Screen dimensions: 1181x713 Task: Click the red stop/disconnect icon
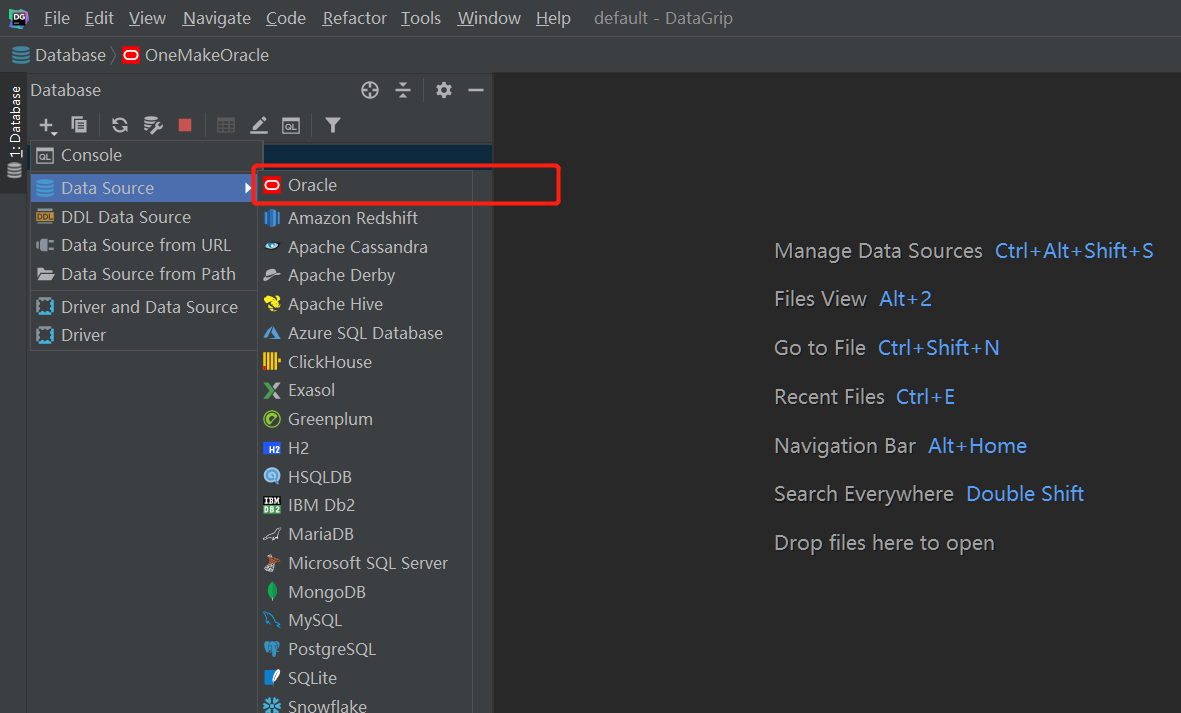pyautogui.click(x=185, y=125)
